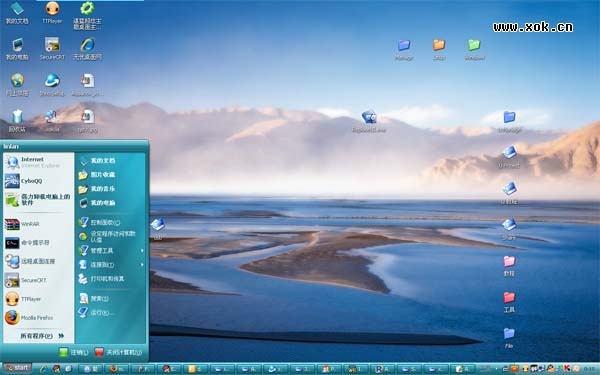
Task: Open Mozilla Firefox from the start menu
Action: click(29, 318)
